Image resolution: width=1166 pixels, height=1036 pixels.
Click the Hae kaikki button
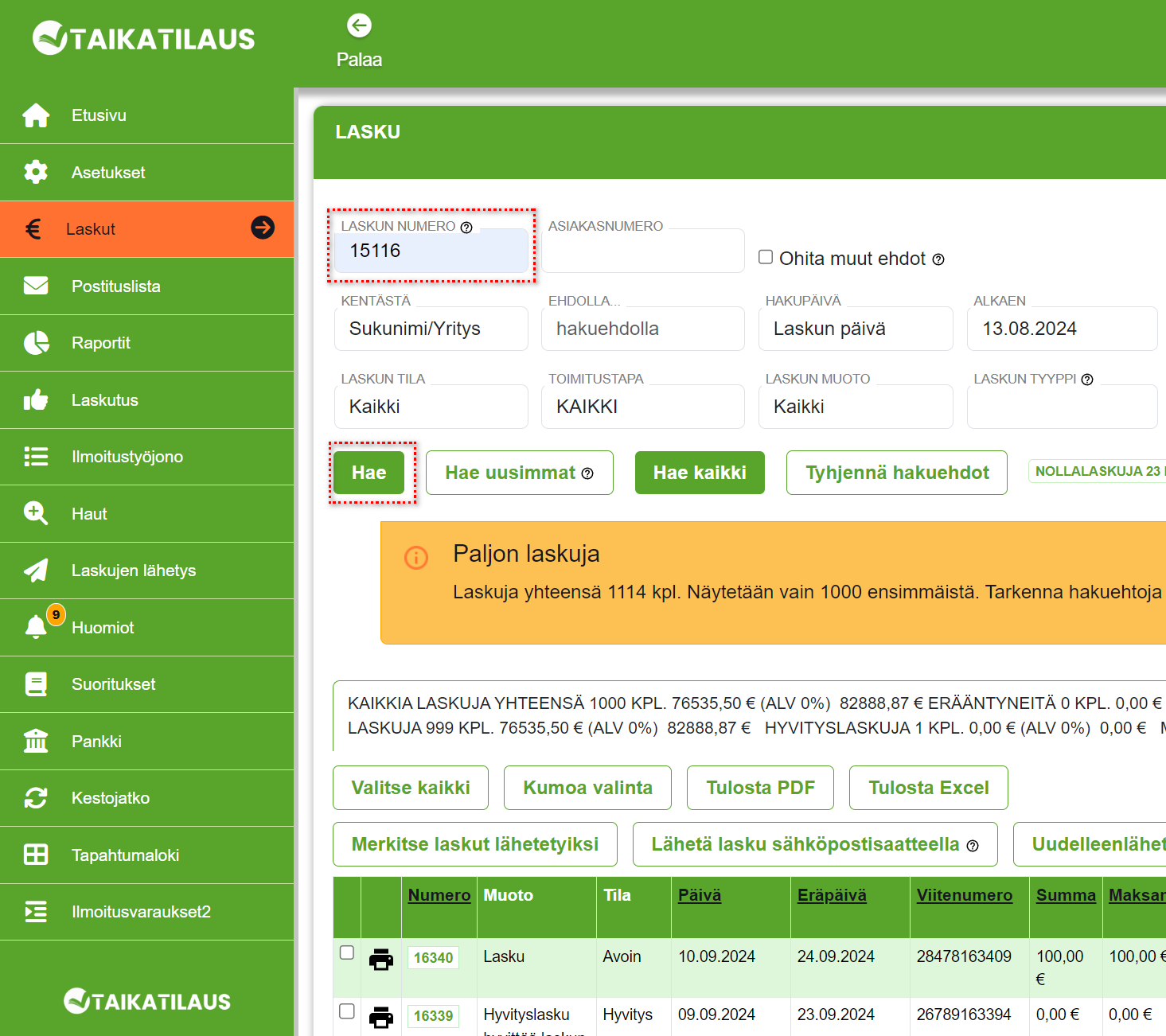(700, 473)
